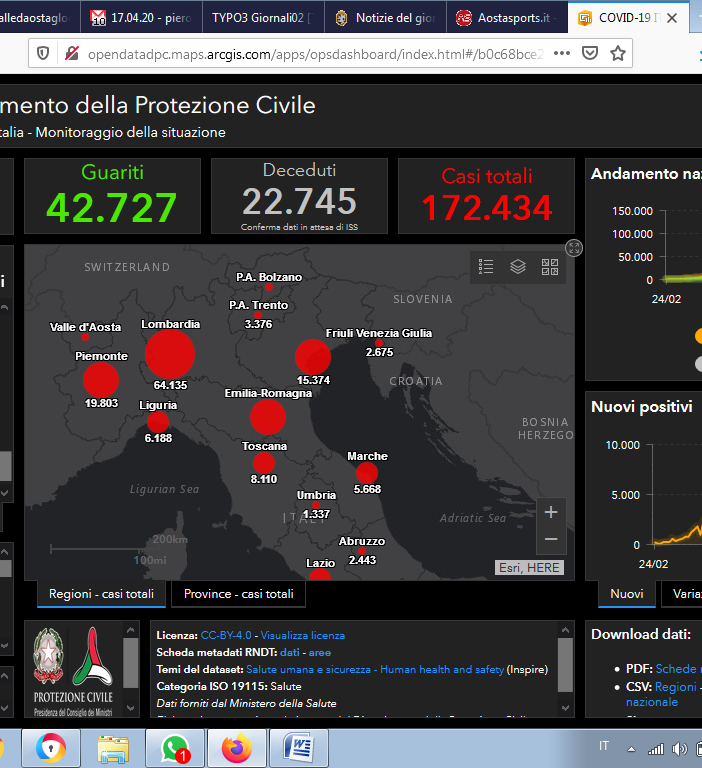Switch to Province - casi totali tab
Viewport: 702px width, 768px height.
click(238, 594)
